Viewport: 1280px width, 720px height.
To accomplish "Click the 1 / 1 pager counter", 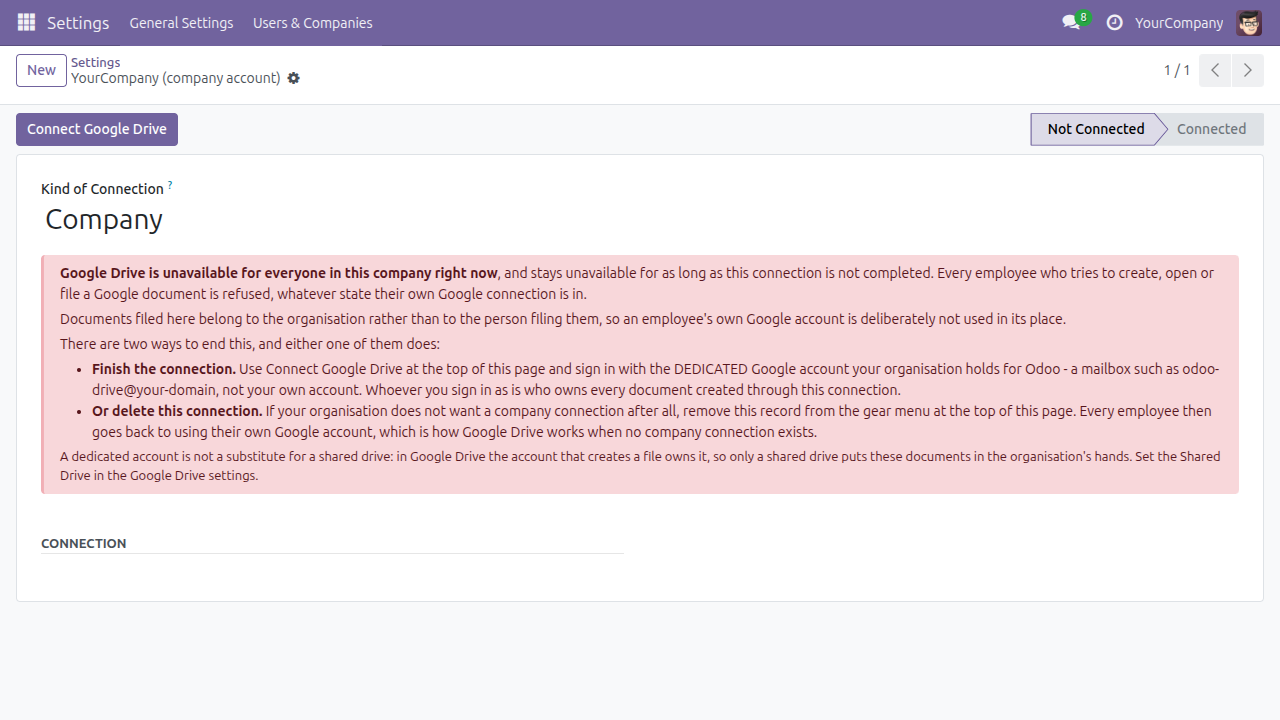I will coord(1177,70).
